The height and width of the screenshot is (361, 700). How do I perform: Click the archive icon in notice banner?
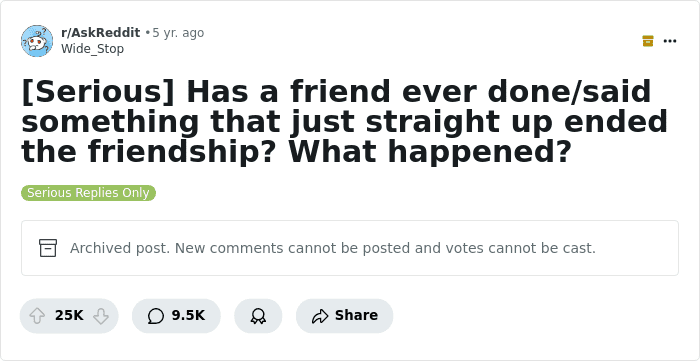48,248
